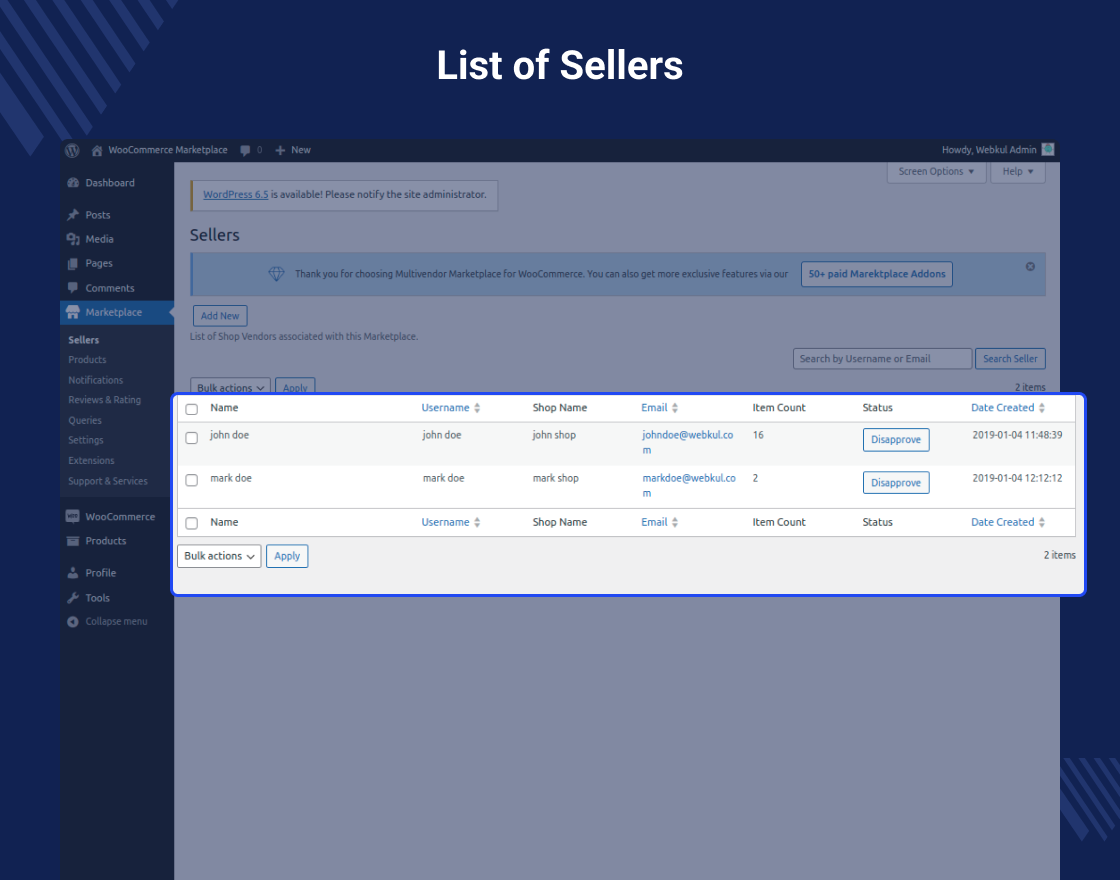Open Media library via camera icon
This screenshot has height=880, width=1120.
pyautogui.click(x=75, y=239)
